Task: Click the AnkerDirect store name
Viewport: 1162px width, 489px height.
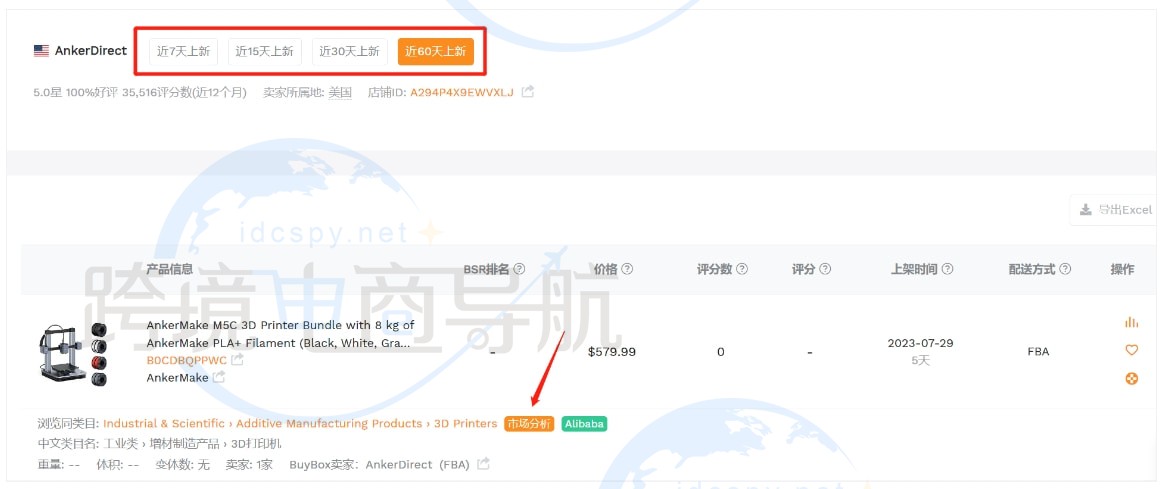Action: point(91,51)
